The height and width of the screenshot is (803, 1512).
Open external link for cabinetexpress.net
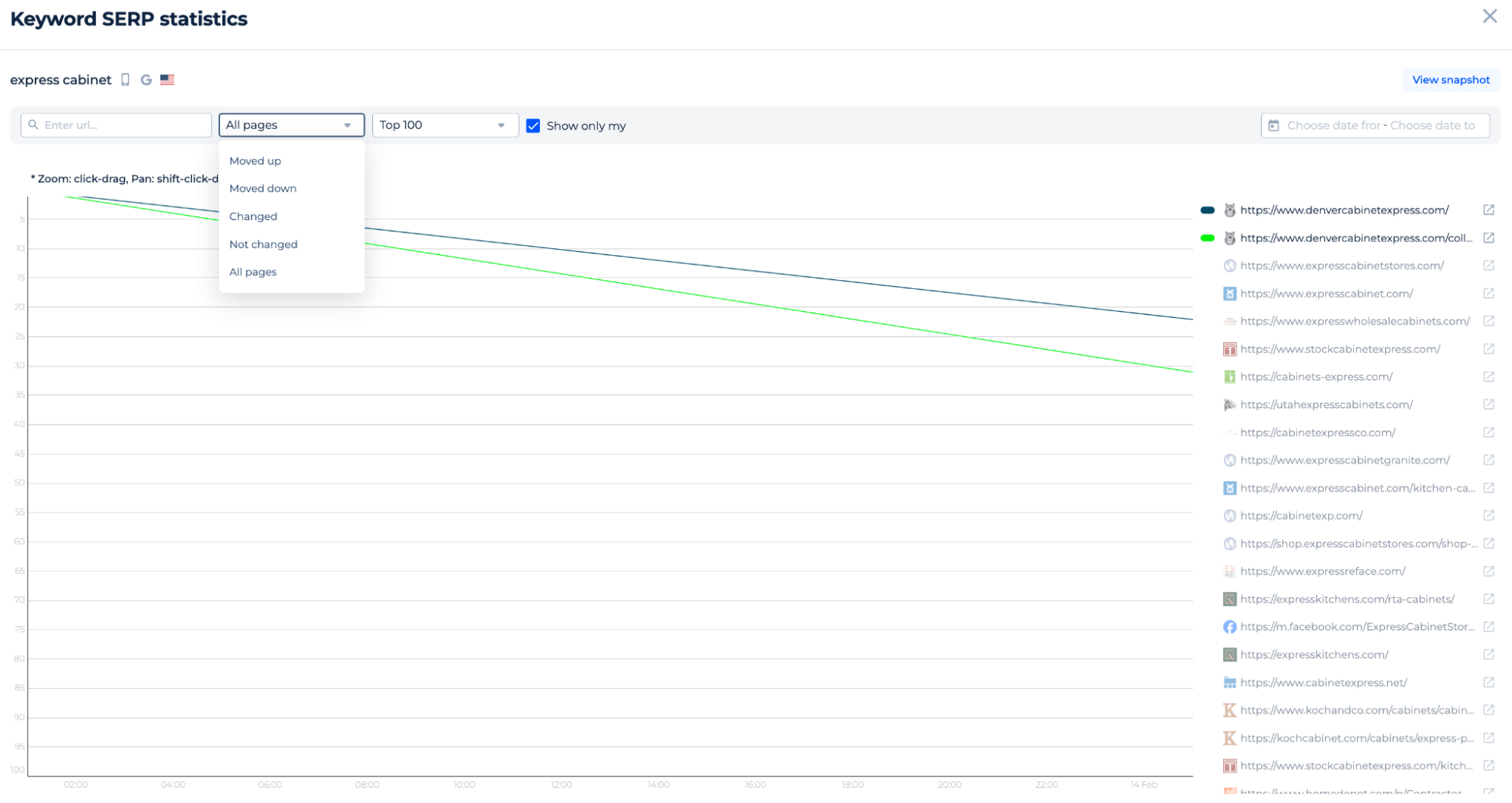(1488, 682)
